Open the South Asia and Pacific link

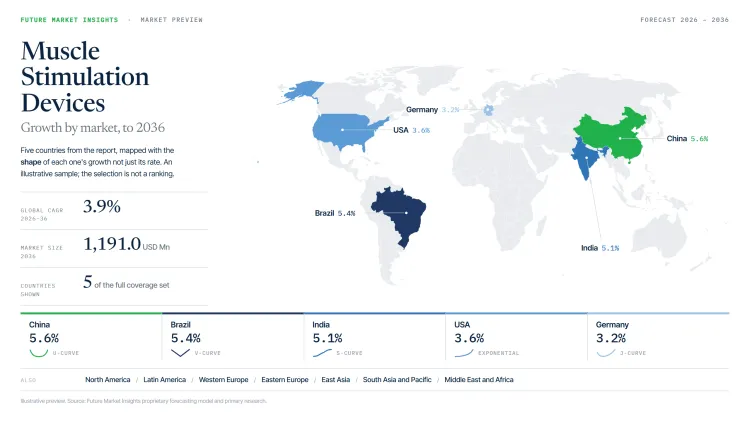coord(397,379)
